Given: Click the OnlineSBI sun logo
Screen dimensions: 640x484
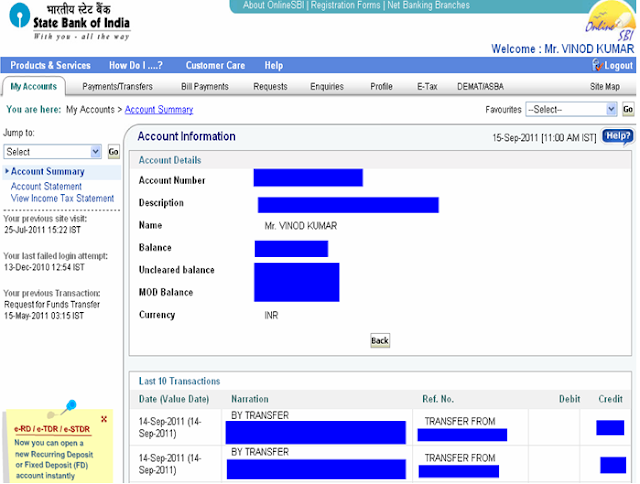Looking at the screenshot, I should [611, 21].
